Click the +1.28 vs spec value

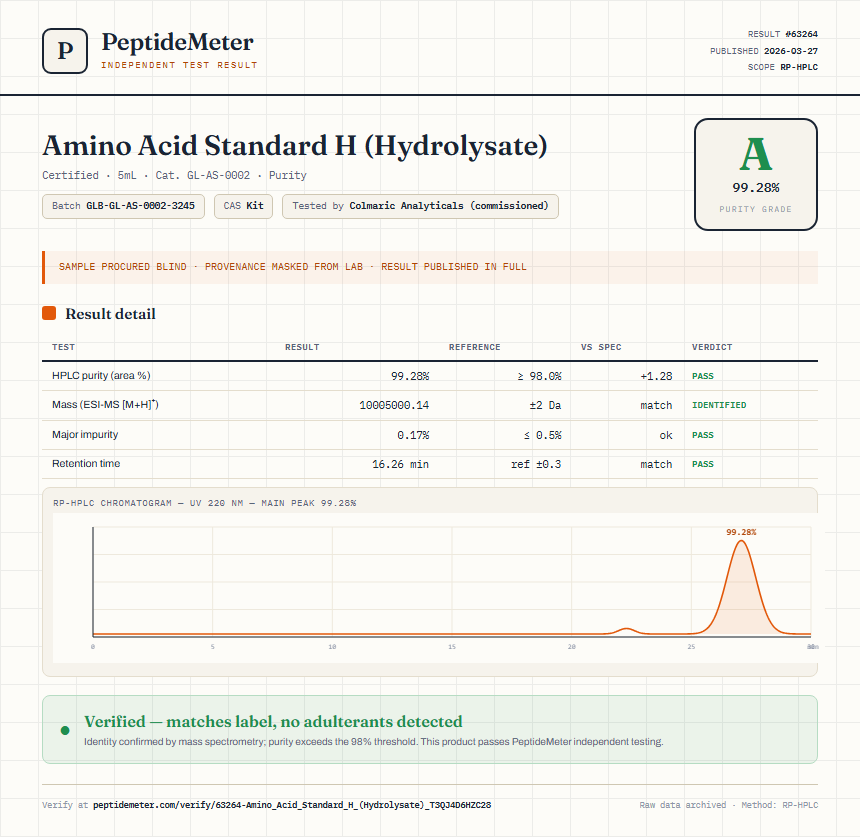[656, 376]
